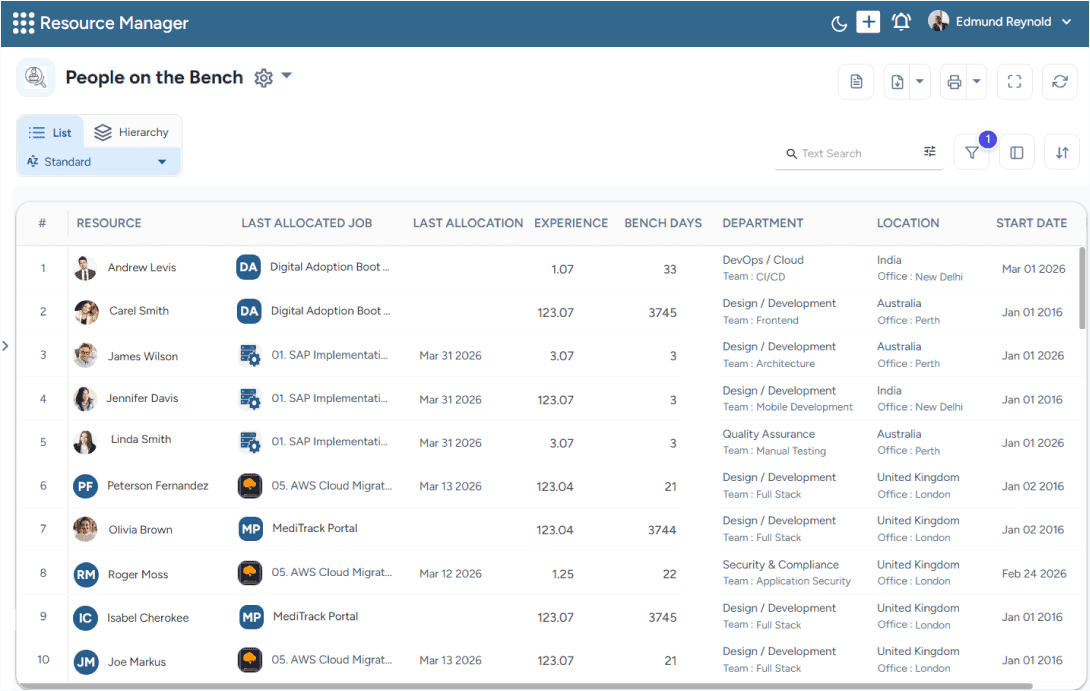1090x691 pixels.
Task: Click MP icon in Isabel Cherokee row
Action: coord(252,617)
